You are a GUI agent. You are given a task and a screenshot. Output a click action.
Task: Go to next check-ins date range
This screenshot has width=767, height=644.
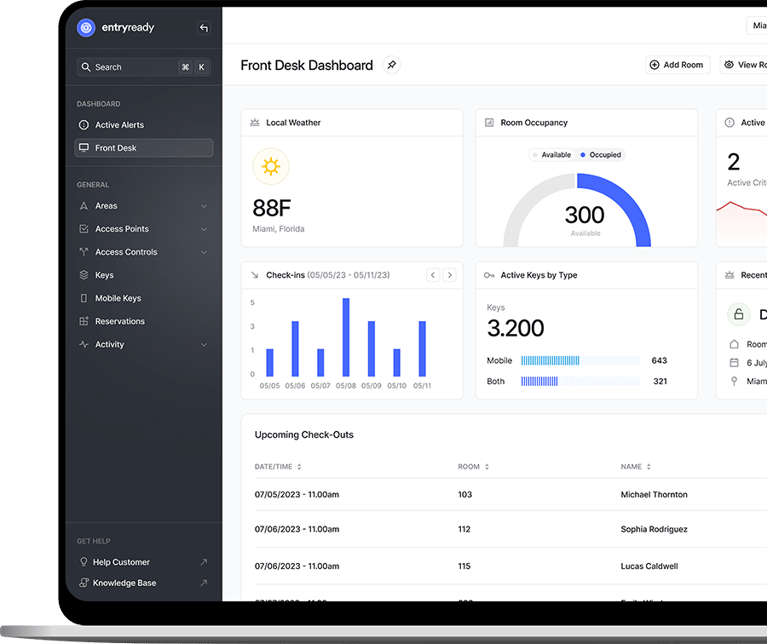click(x=450, y=275)
